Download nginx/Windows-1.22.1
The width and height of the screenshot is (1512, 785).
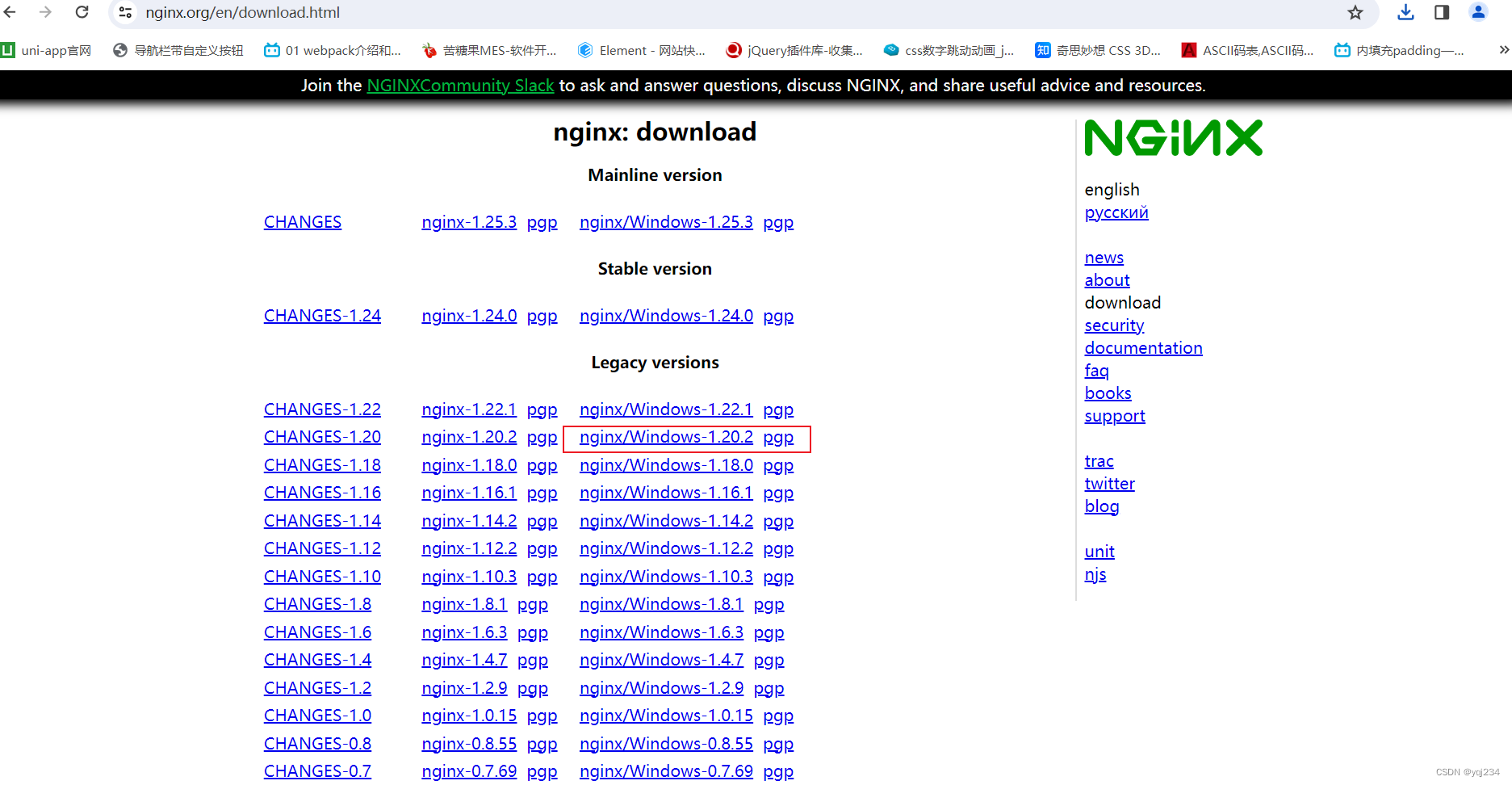(666, 409)
